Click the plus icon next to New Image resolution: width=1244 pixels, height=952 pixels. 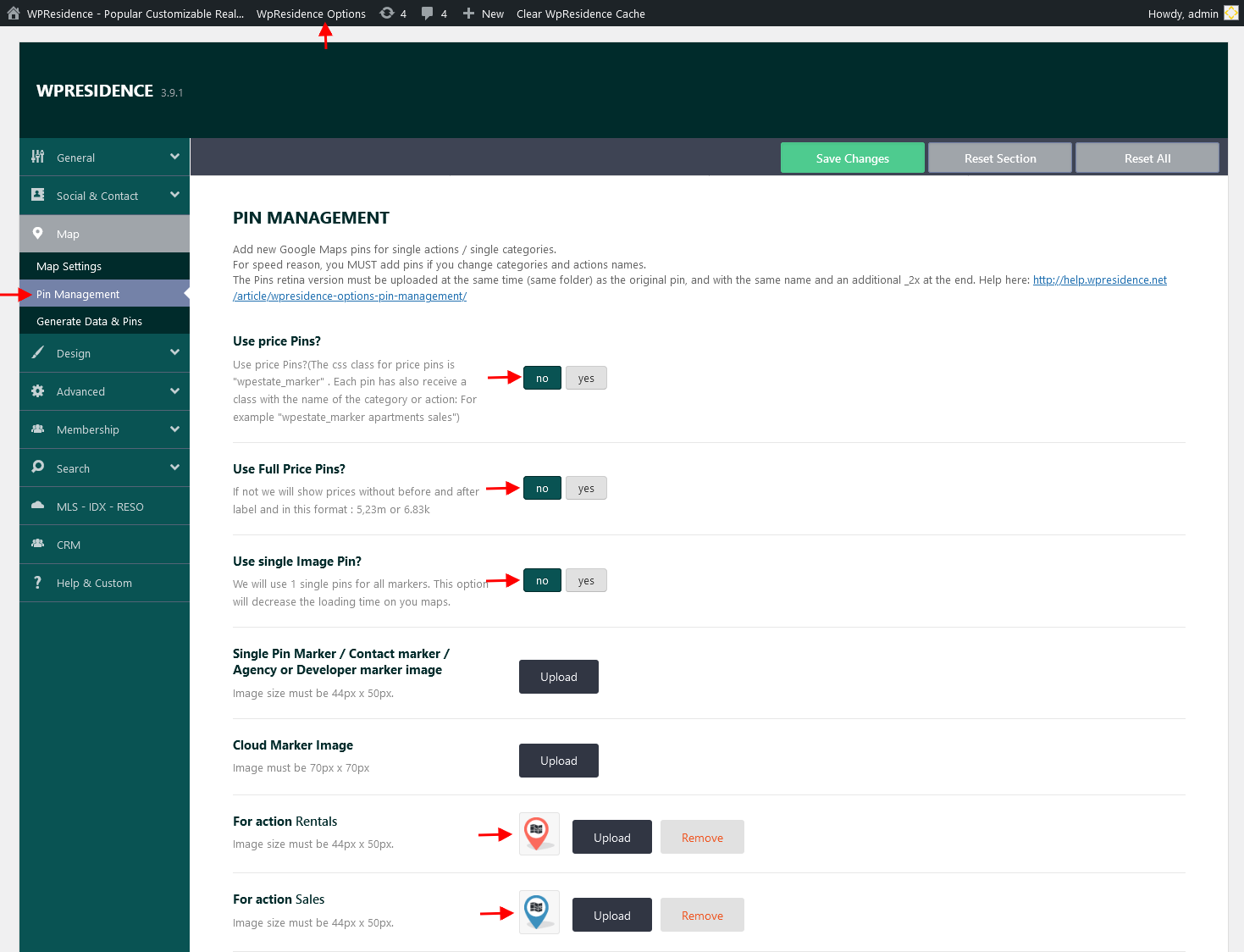(x=468, y=14)
